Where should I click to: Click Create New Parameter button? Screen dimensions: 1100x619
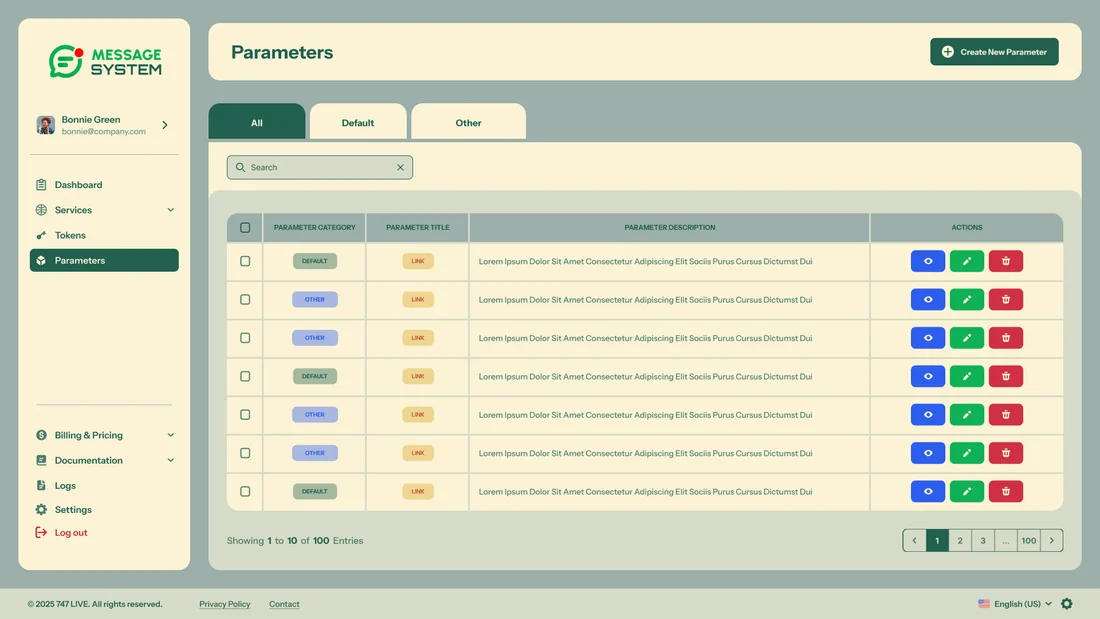994,52
